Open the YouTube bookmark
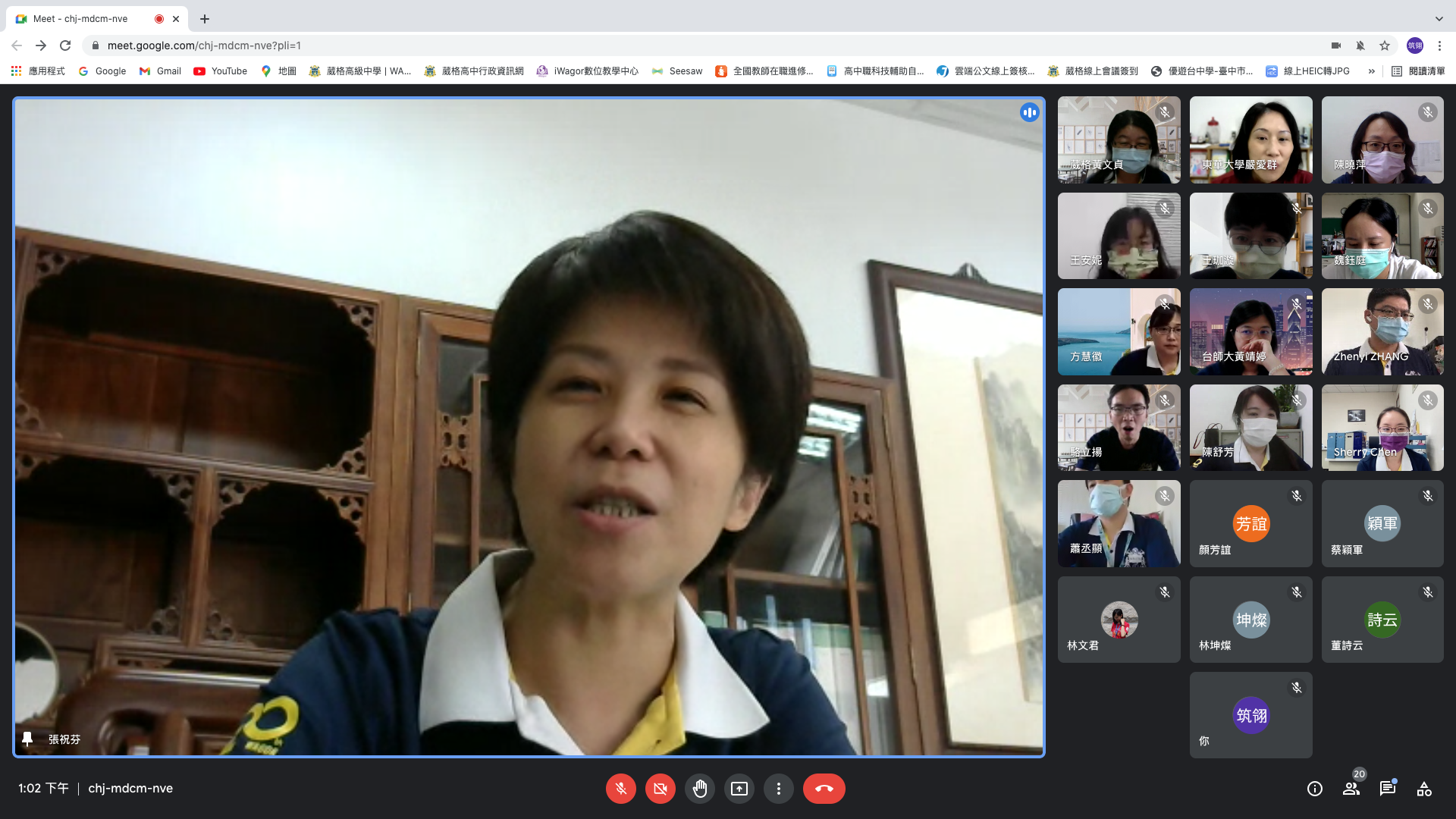The width and height of the screenshot is (1456, 819). coord(221,71)
